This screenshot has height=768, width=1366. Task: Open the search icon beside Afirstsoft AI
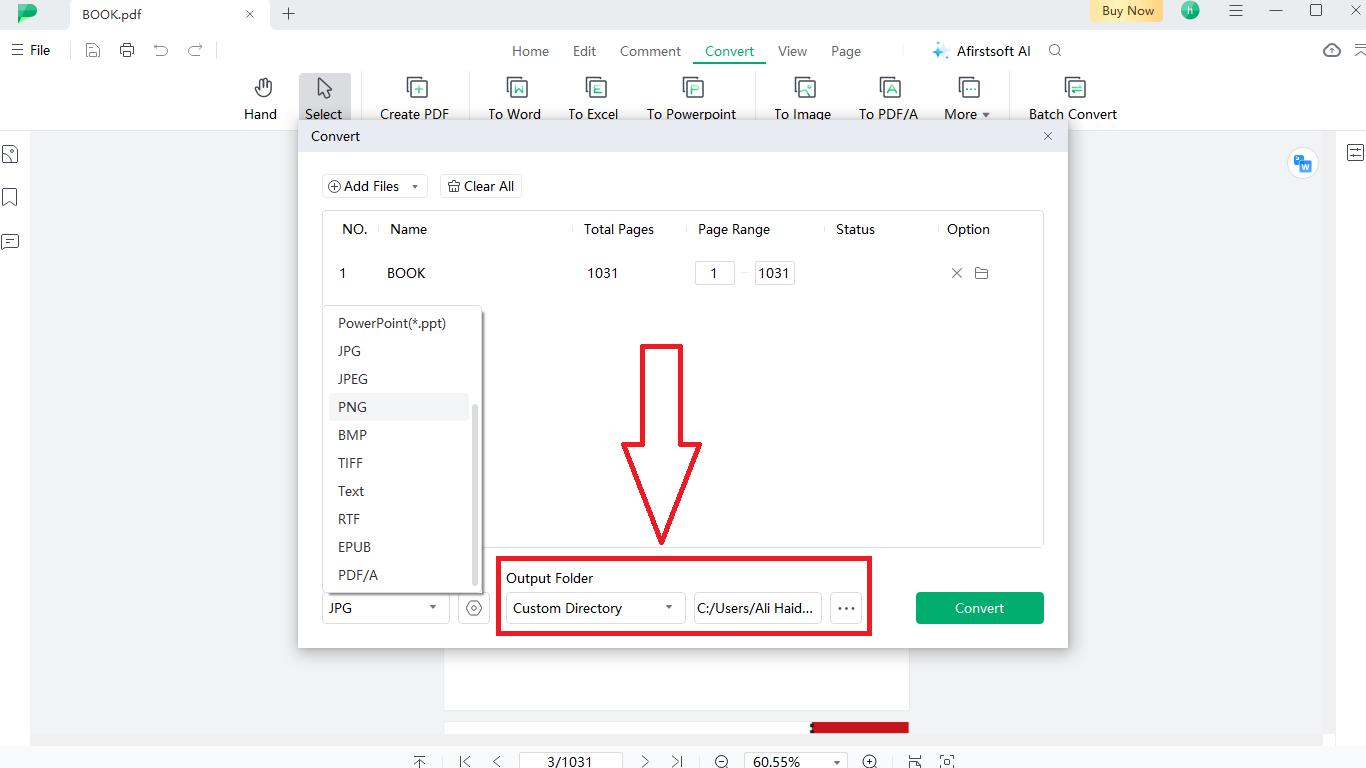tap(1055, 50)
